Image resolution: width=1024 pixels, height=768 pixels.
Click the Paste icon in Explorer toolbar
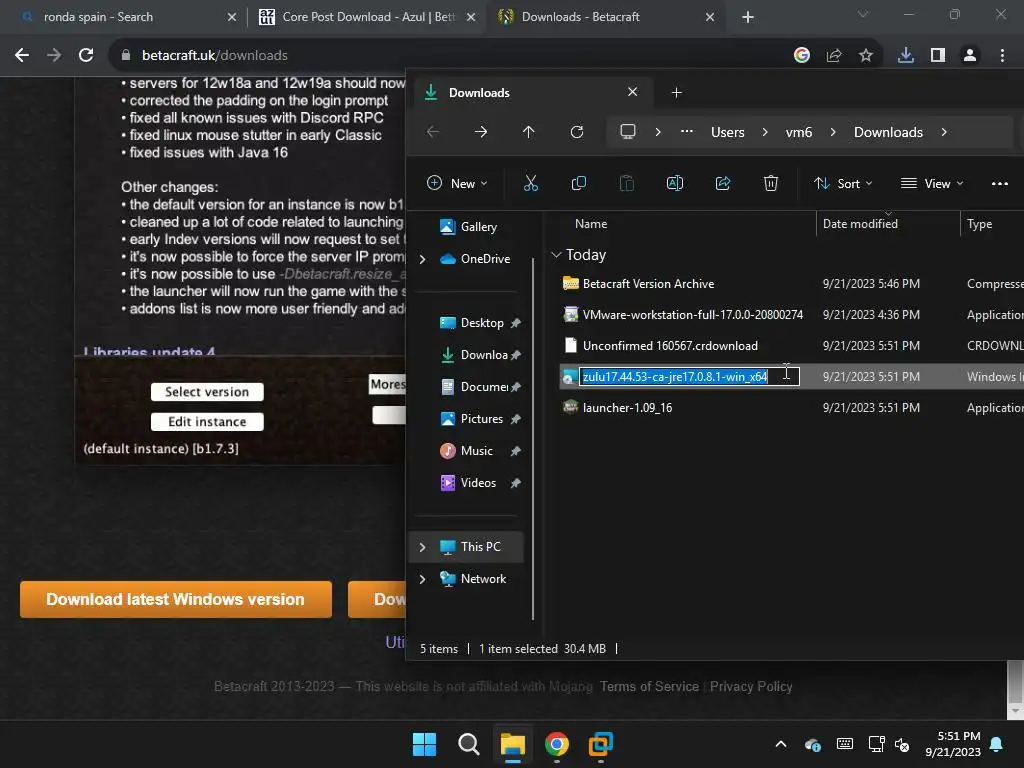(x=626, y=184)
